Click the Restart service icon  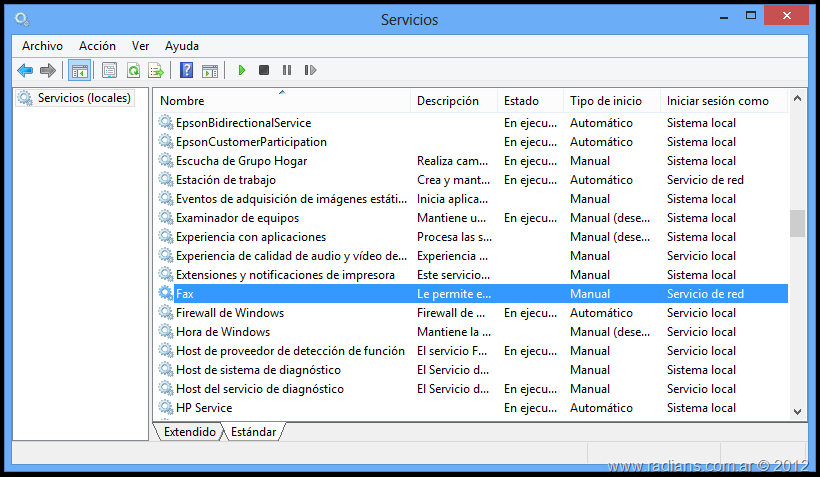(x=310, y=70)
